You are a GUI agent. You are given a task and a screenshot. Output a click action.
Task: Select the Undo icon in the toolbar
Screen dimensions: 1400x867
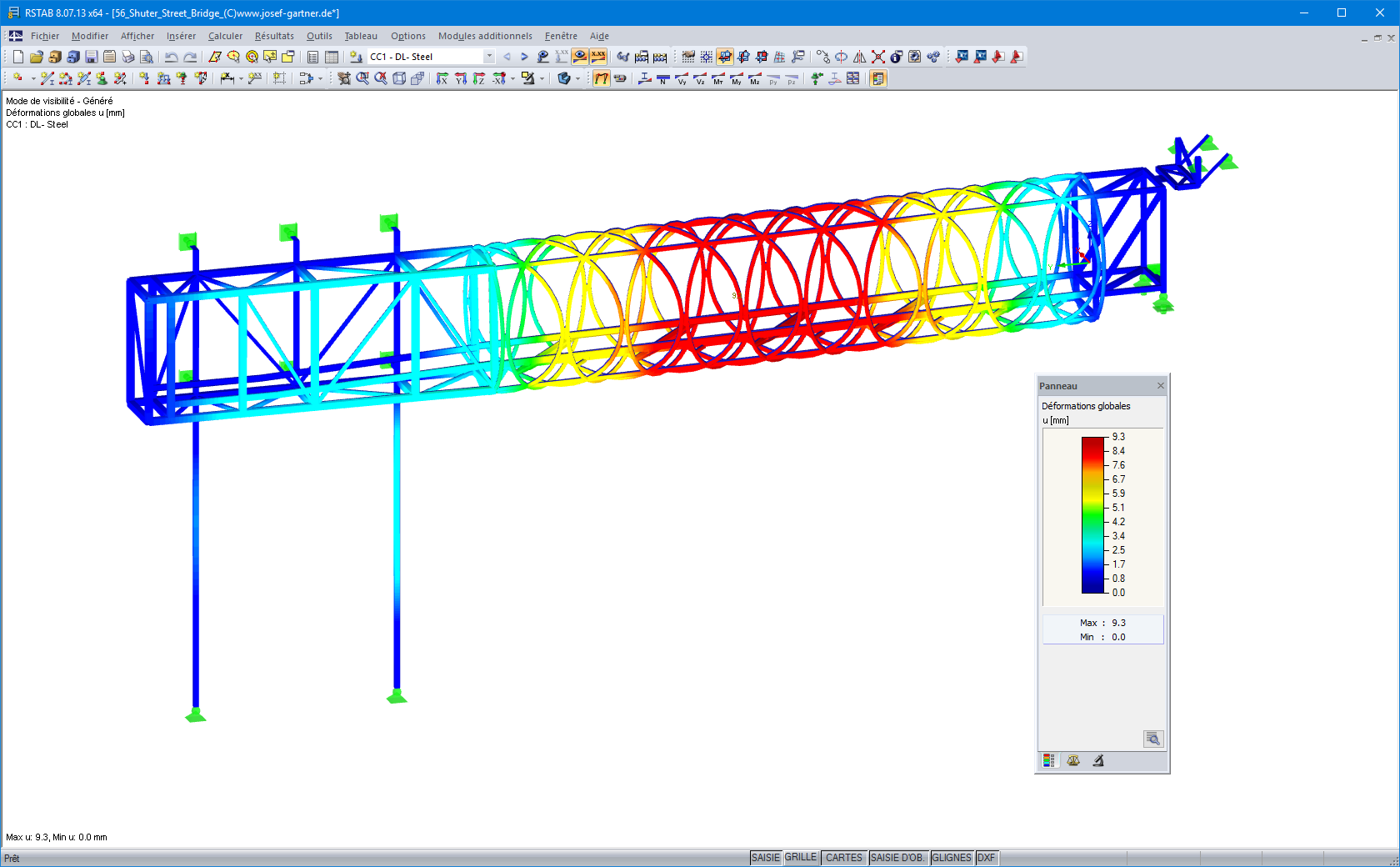169,57
